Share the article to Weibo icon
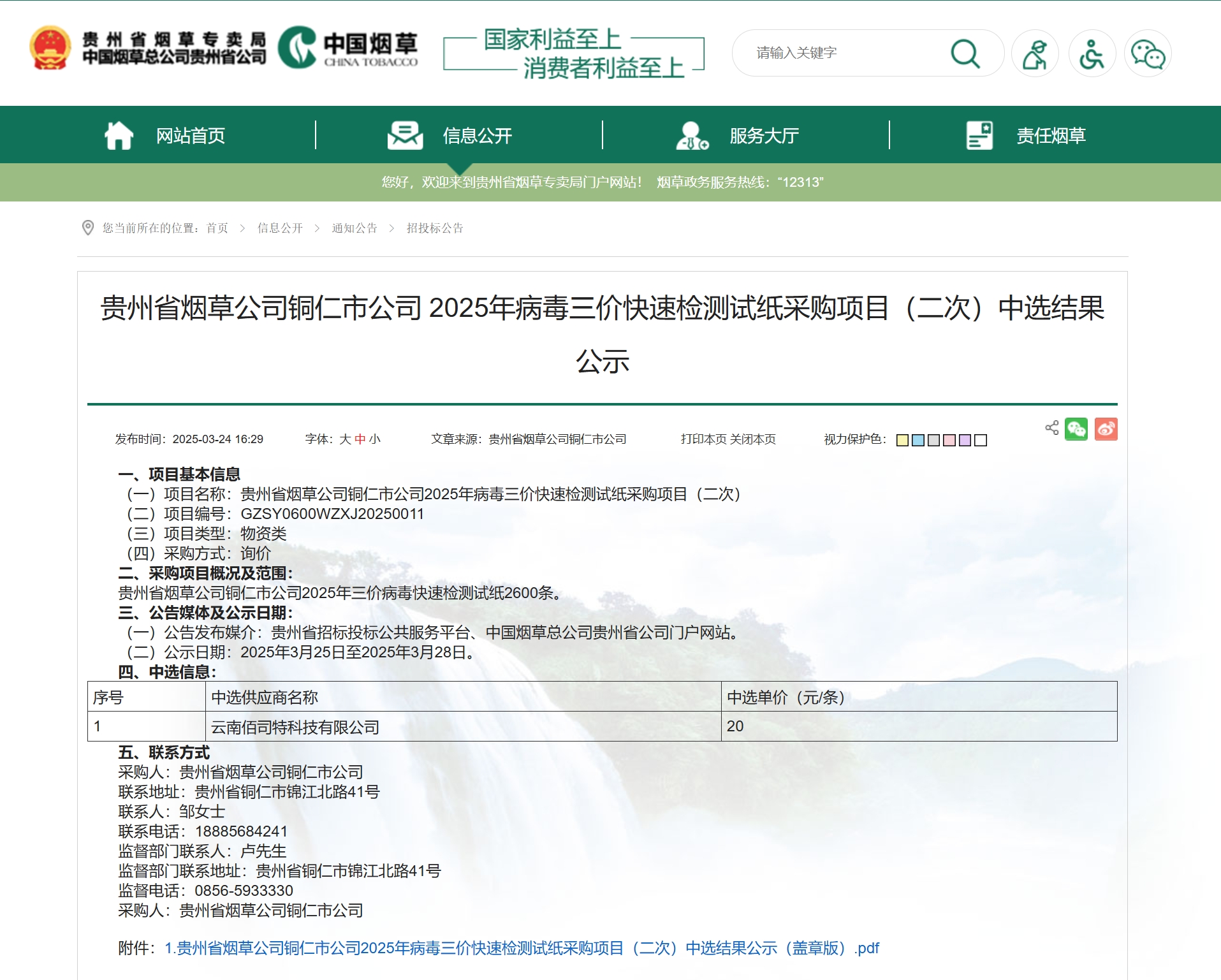Screen dimensions: 1221x980 (1107, 429)
